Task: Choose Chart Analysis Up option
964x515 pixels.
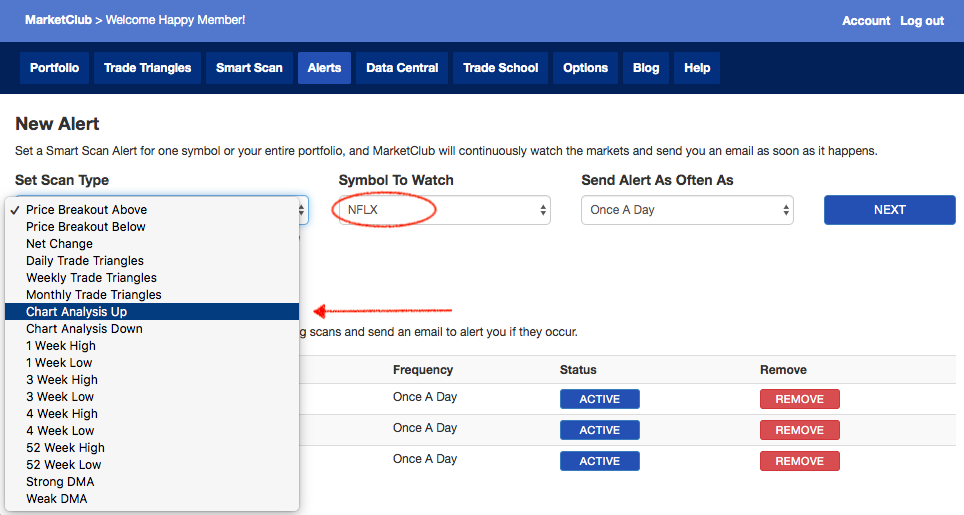Action: (x=152, y=312)
